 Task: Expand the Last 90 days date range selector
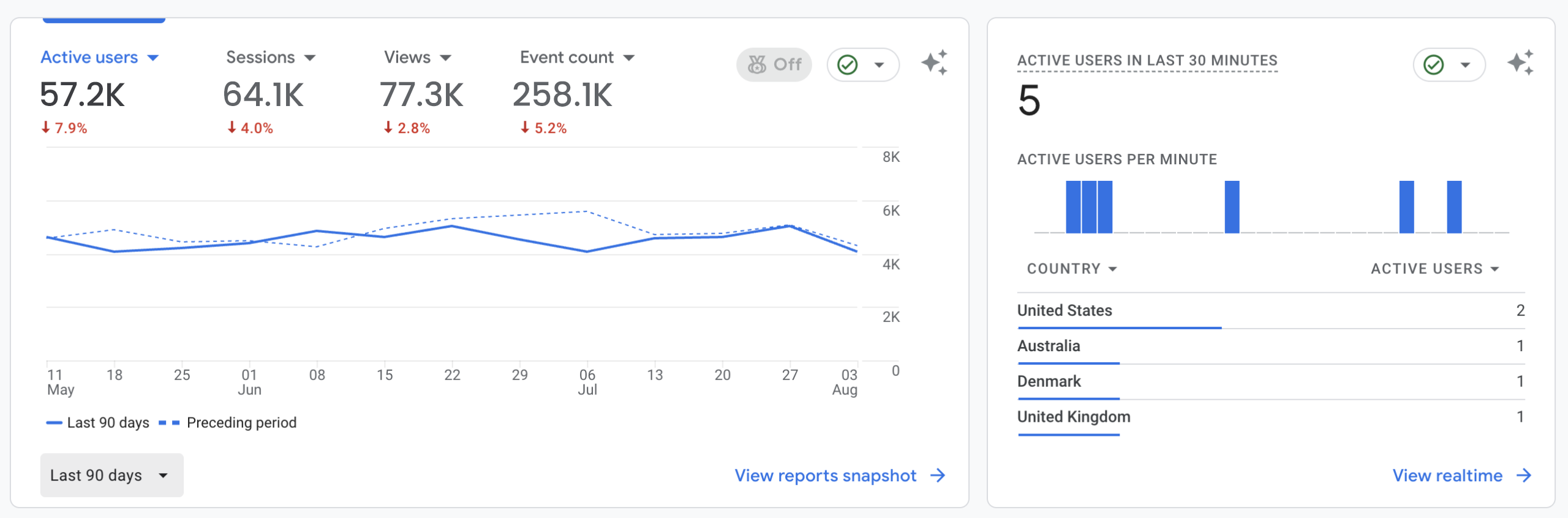coord(111,475)
